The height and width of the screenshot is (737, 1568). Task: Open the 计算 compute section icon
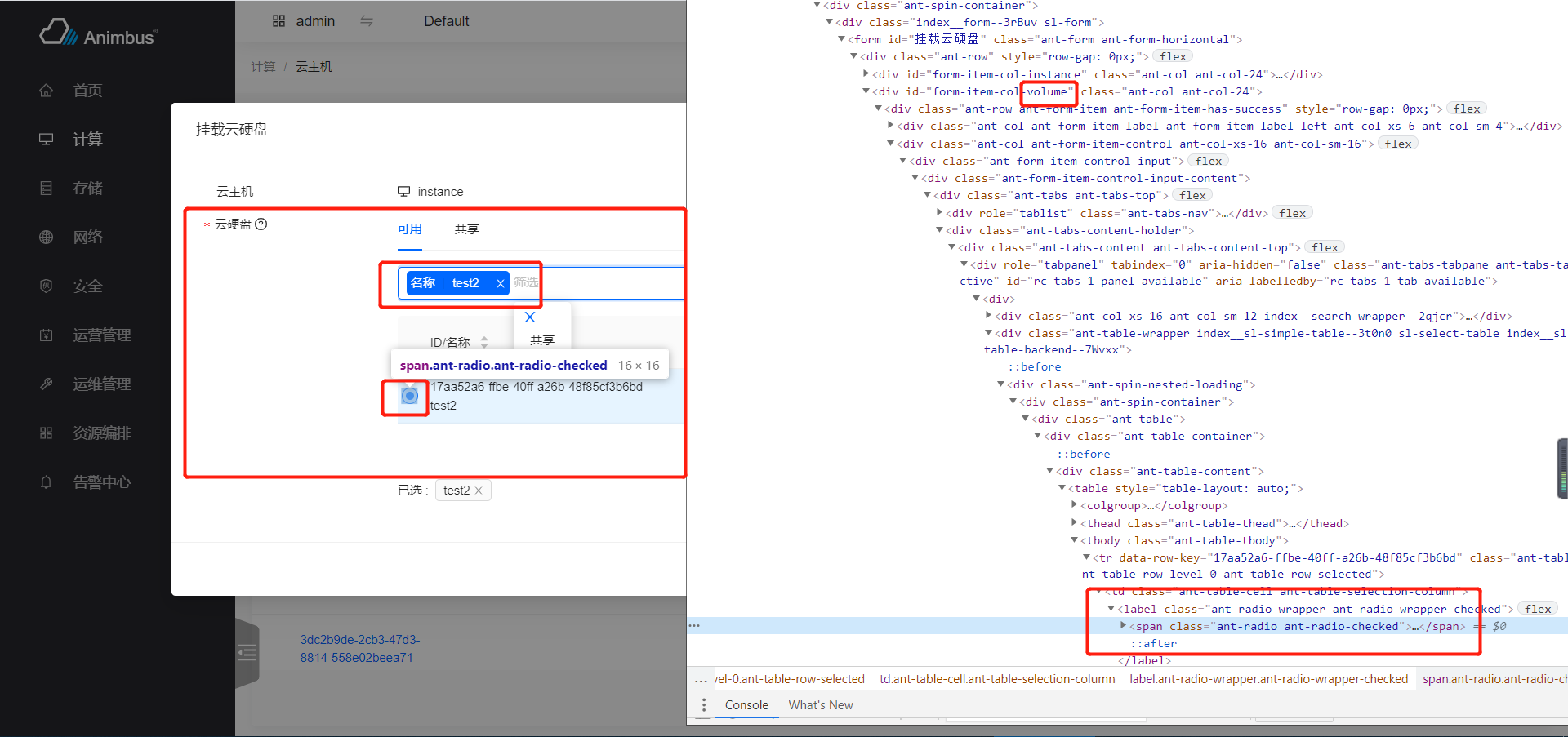47,139
